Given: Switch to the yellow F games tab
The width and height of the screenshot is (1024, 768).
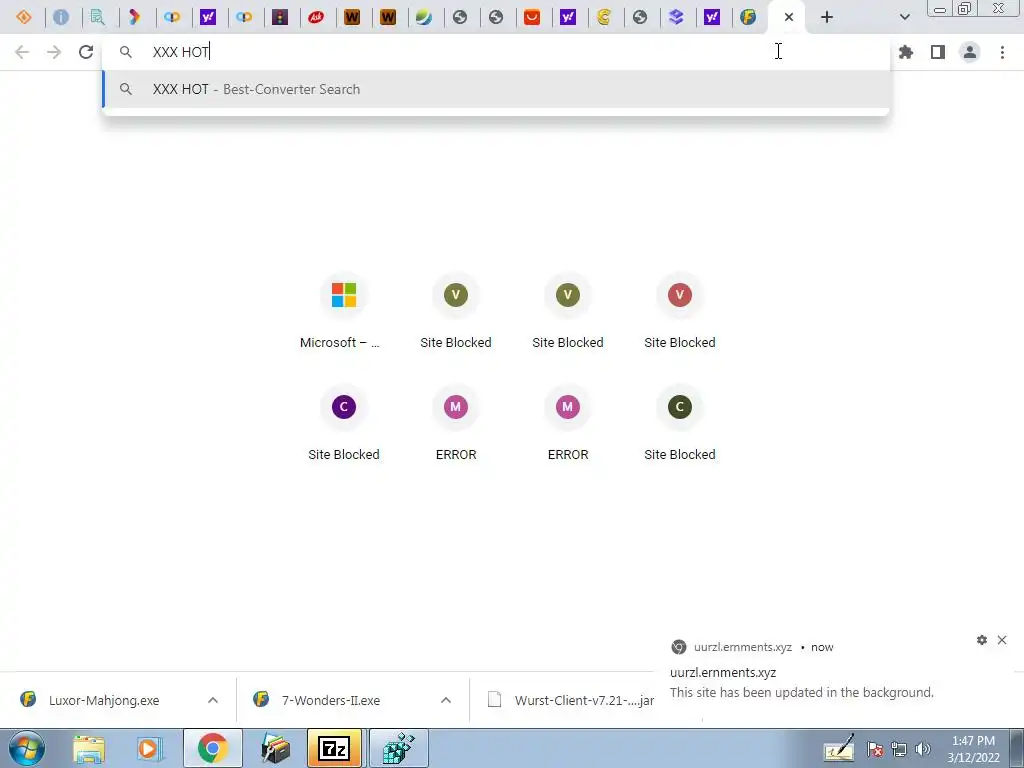Looking at the screenshot, I should pyautogui.click(x=748, y=17).
